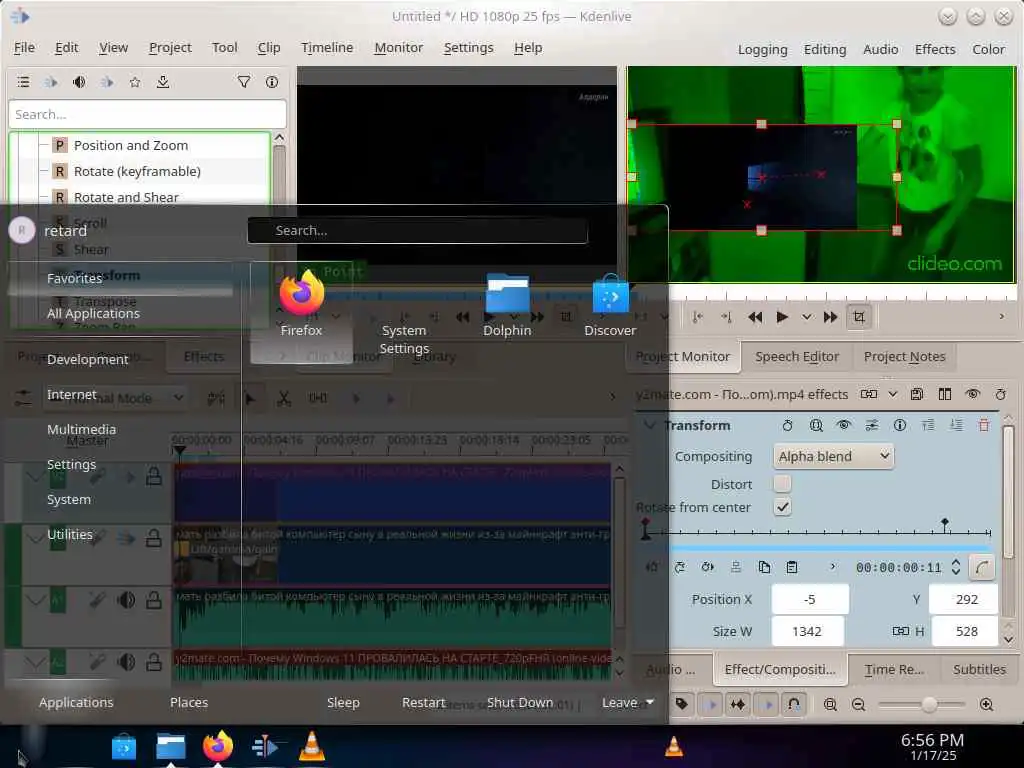The width and height of the screenshot is (1024, 768).
Task: Save the effect stack icon
Action: 917,394
